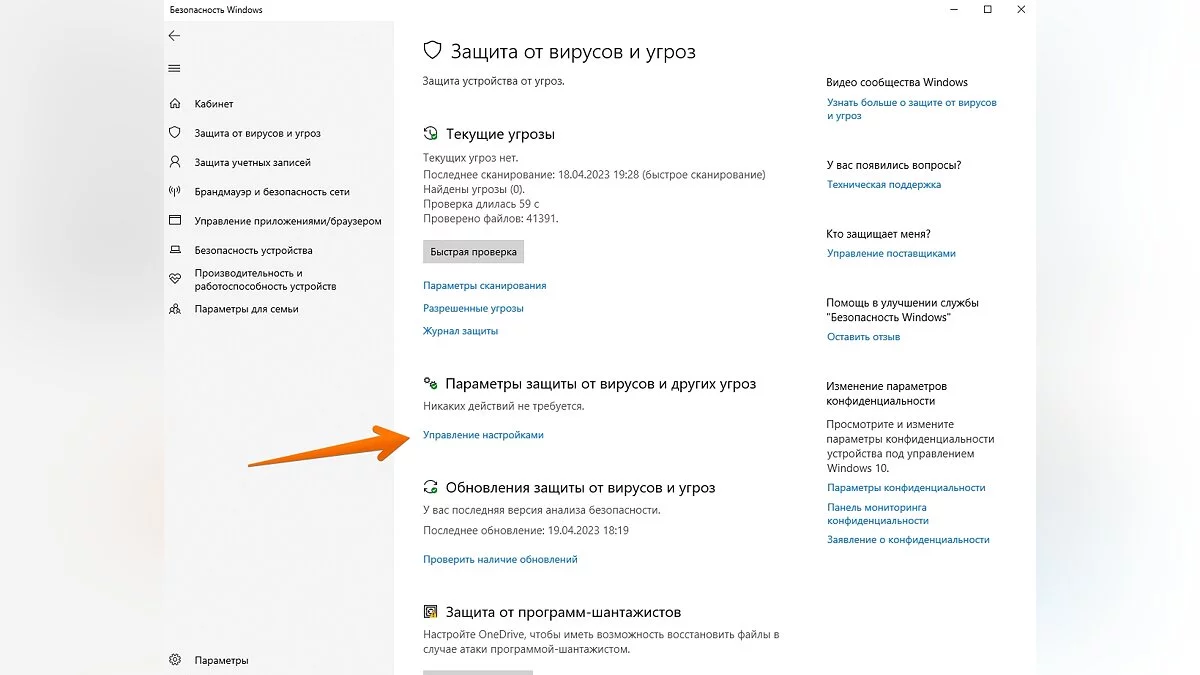
Task: Click the Безопасность устройства laptop icon
Action: 175,250
